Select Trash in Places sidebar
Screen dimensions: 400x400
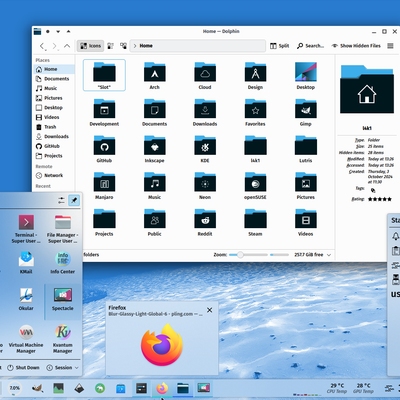[x=54, y=127]
